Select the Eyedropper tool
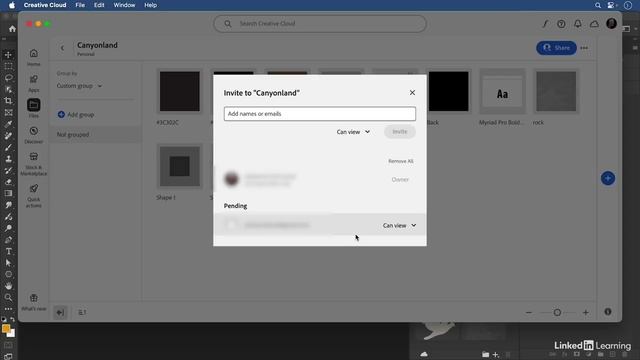640x360 pixels. pos(8,124)
